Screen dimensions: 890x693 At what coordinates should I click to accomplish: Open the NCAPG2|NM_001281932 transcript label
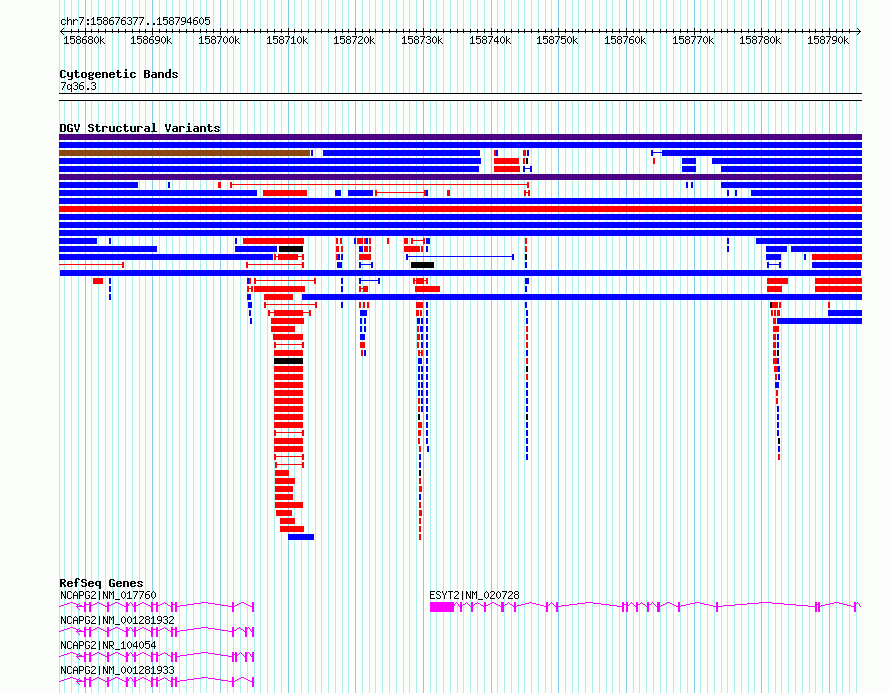pyautogui.click(x=117, y=620)
